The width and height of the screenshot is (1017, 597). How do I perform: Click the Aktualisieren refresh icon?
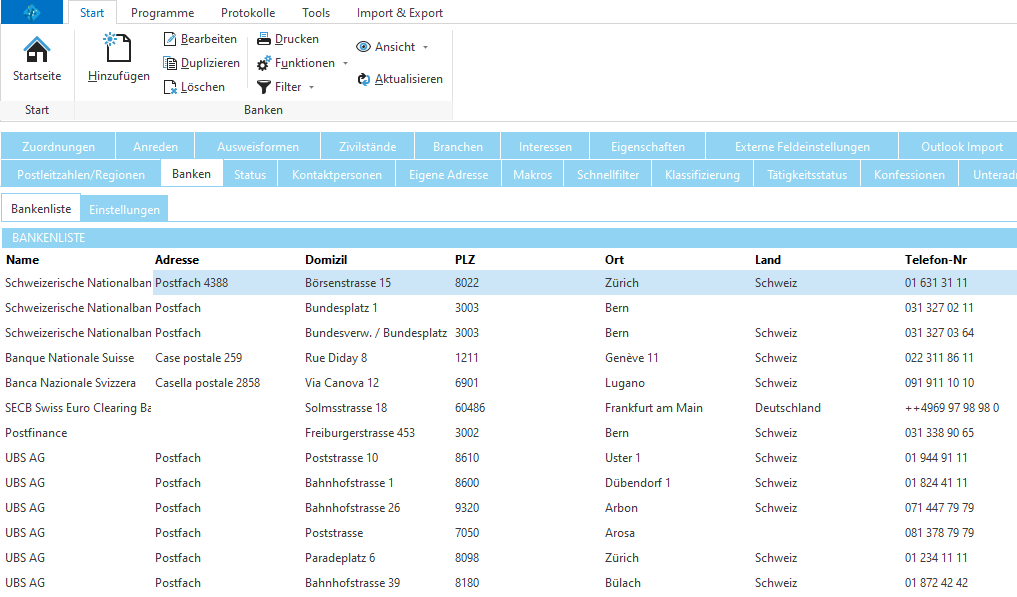click(364, 79)
